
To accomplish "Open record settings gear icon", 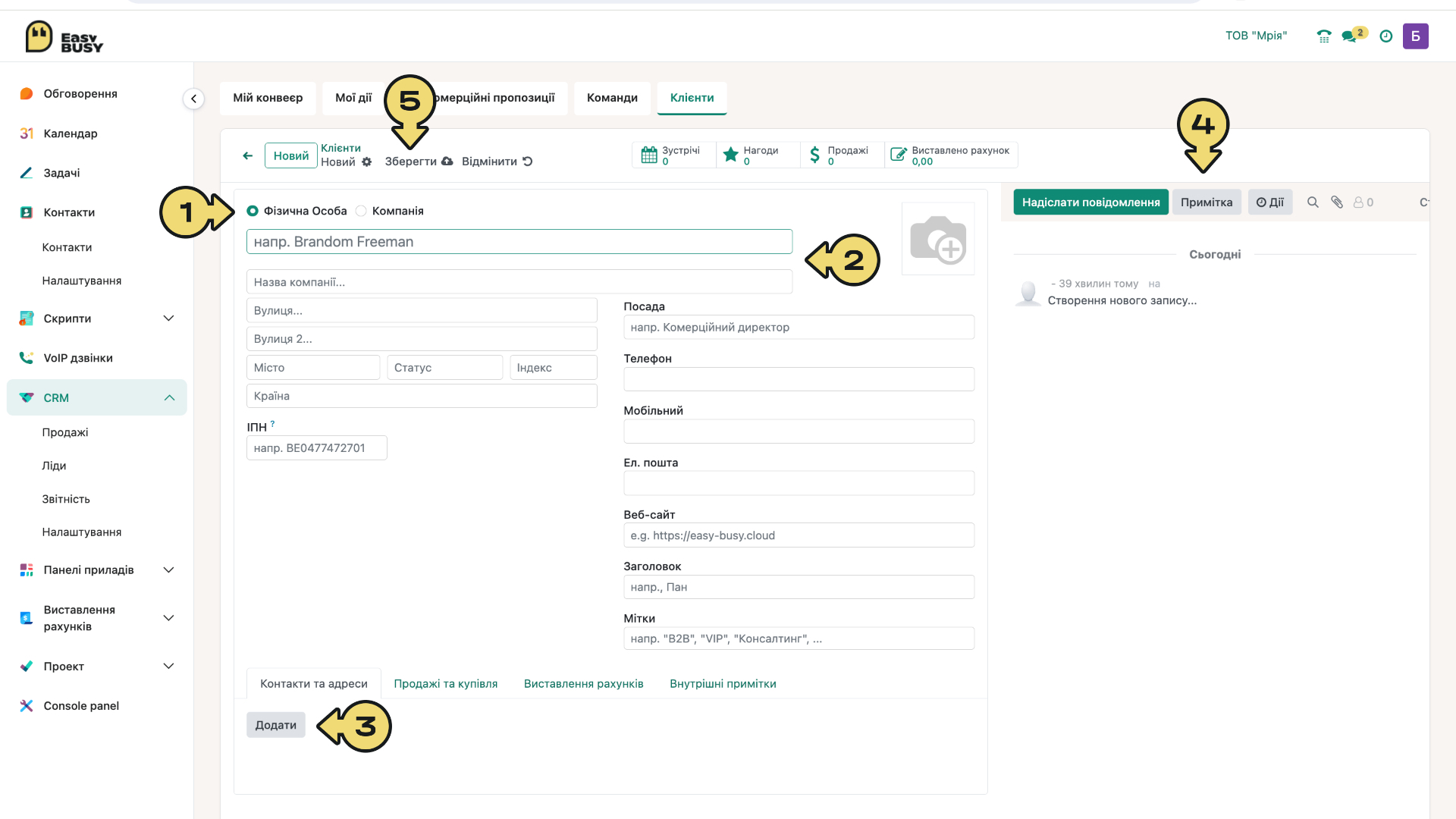I will click(367, 162).
